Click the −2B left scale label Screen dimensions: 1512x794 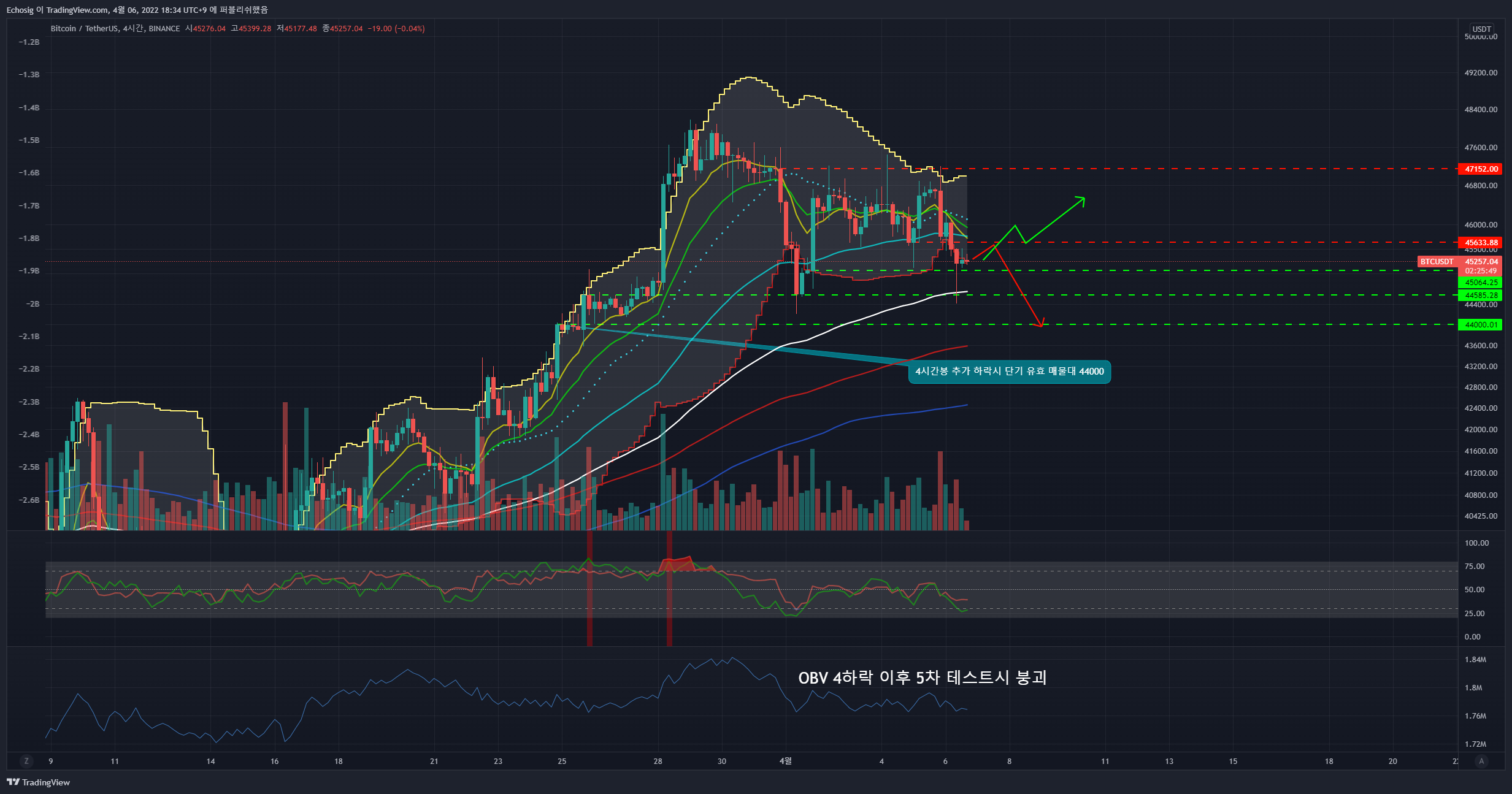pos(33,303)
